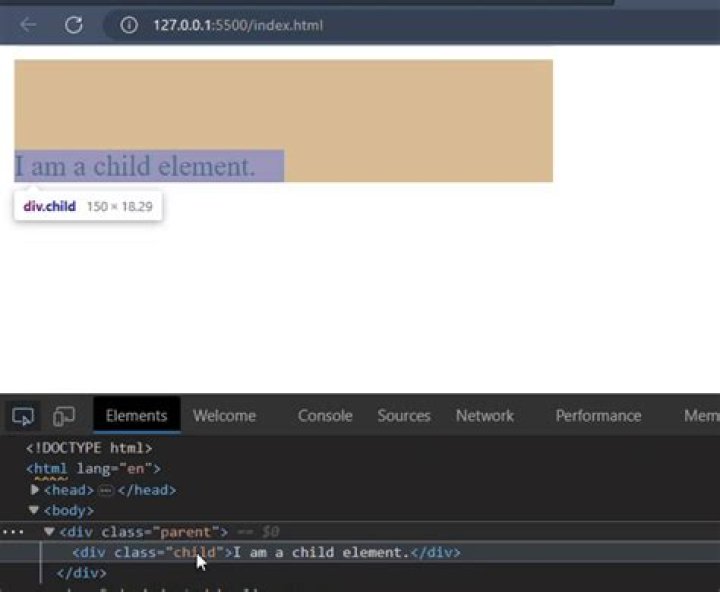
Task: Open the three-dot actions on parent row
Action: pos(12,532)
